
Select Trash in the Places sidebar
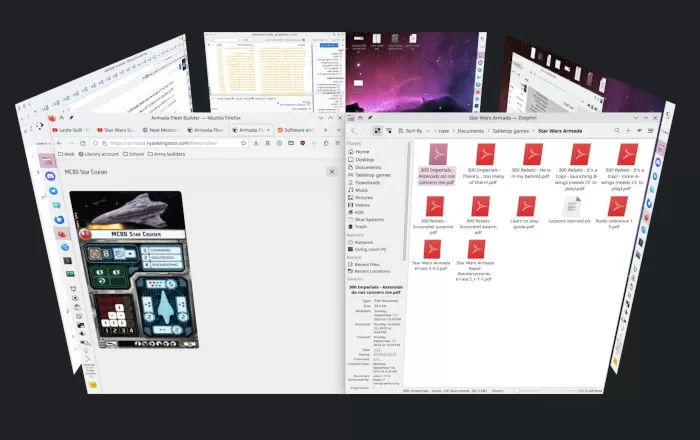click(x=362, y=226)
